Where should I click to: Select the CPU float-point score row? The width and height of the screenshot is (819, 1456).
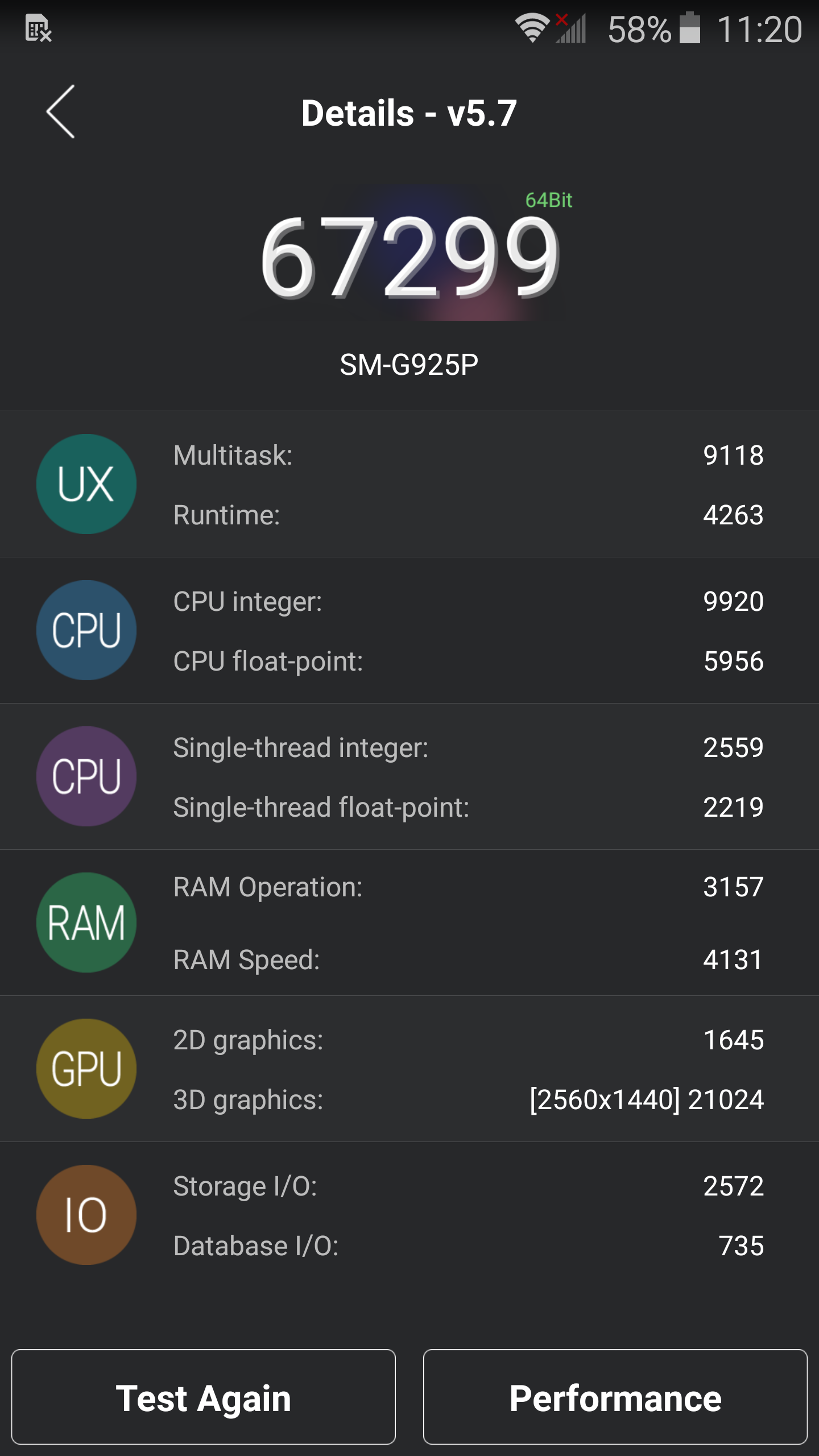468,661
